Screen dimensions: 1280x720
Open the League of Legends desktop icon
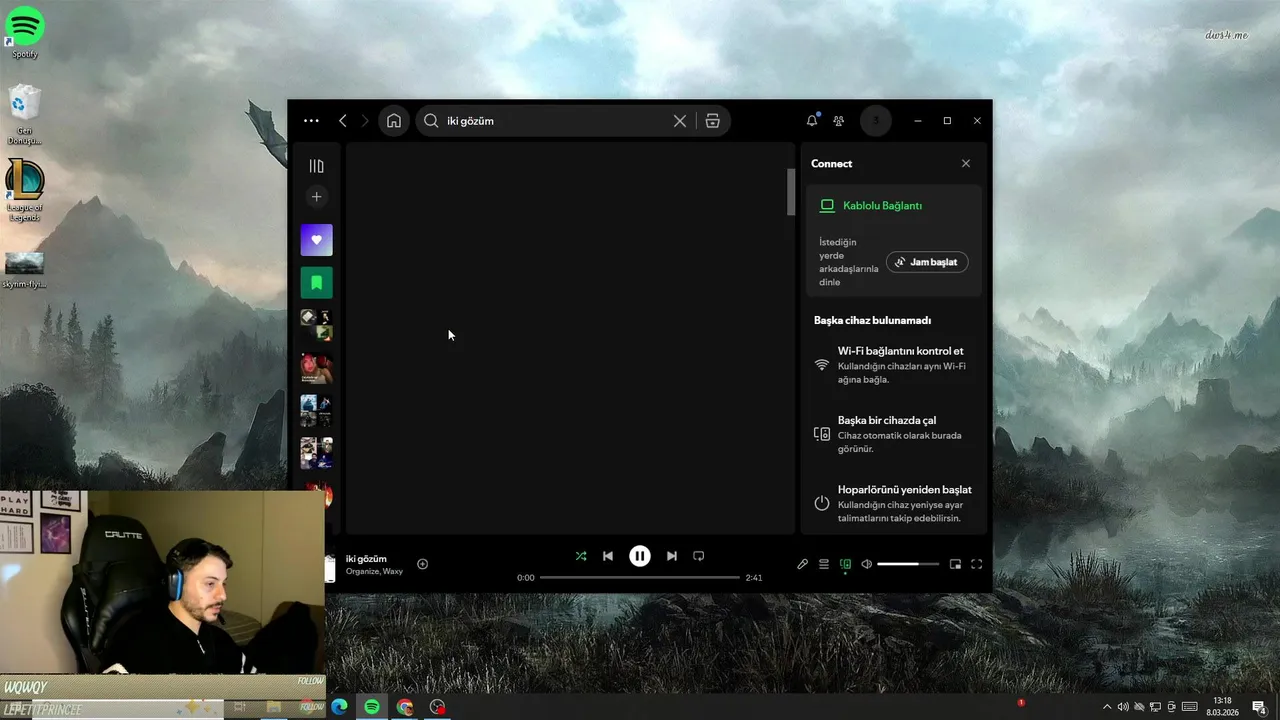pos(25,189)
